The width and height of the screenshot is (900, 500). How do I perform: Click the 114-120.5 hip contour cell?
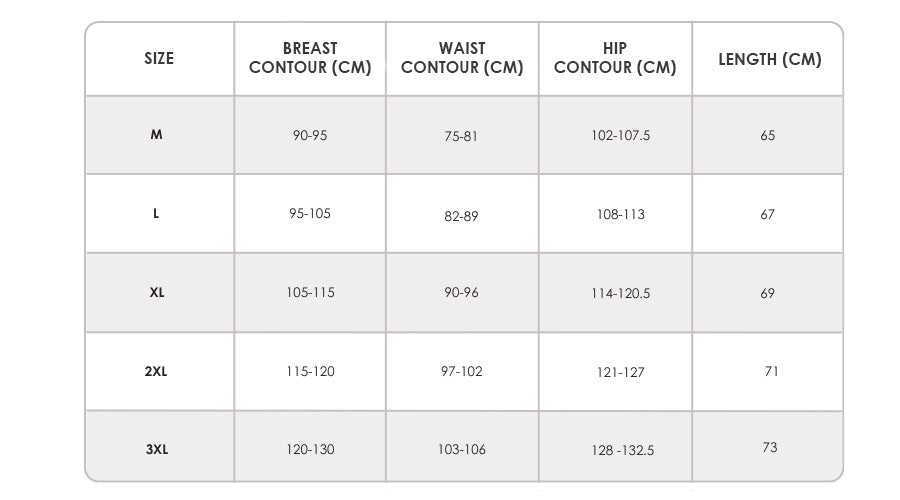pos(620,294)
